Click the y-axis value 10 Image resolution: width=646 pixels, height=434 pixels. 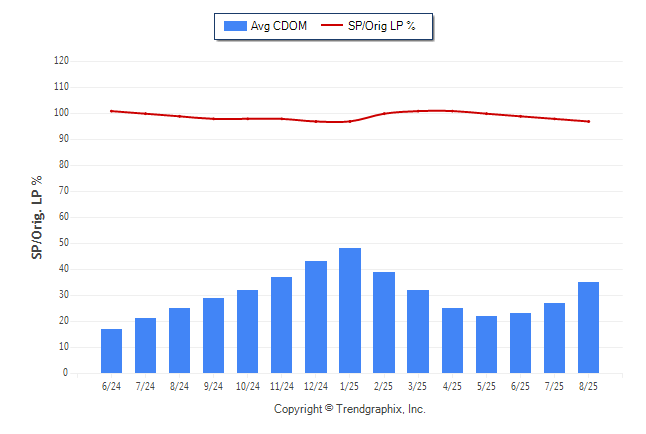tap(64, 347)
